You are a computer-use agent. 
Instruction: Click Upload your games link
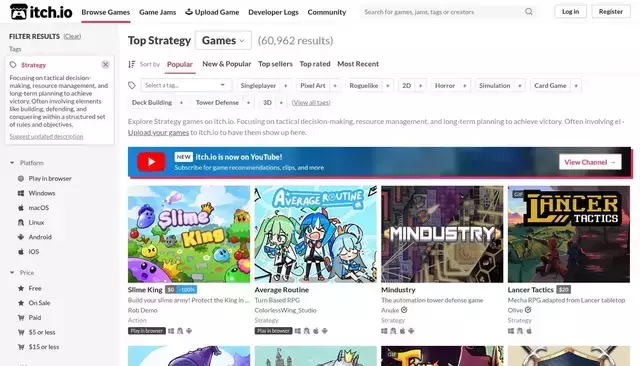pyautogui.click(x=158, y=132)
